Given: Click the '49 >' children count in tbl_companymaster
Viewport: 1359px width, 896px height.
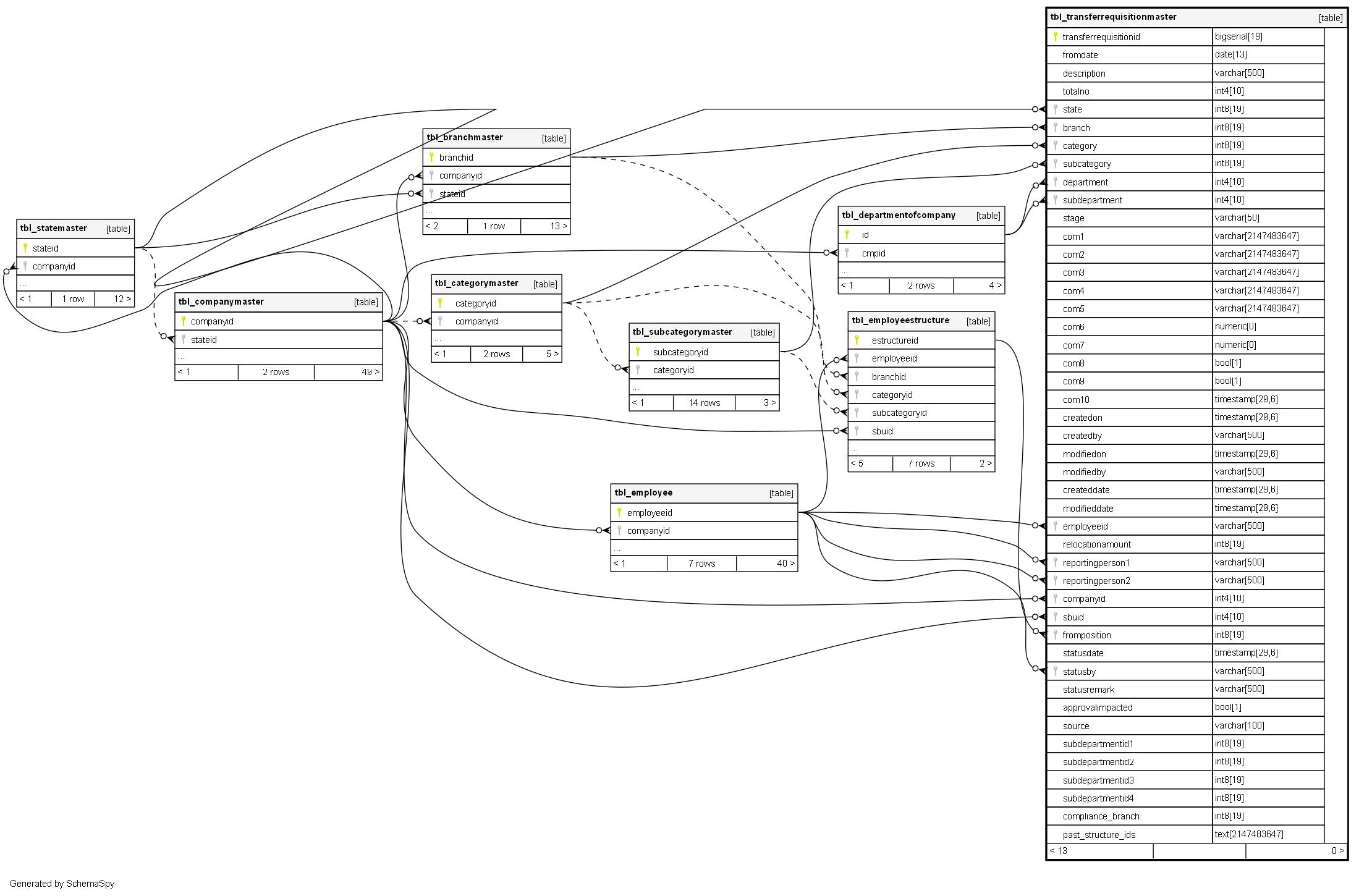Looking at the screenshot, I should pos(370,372).
